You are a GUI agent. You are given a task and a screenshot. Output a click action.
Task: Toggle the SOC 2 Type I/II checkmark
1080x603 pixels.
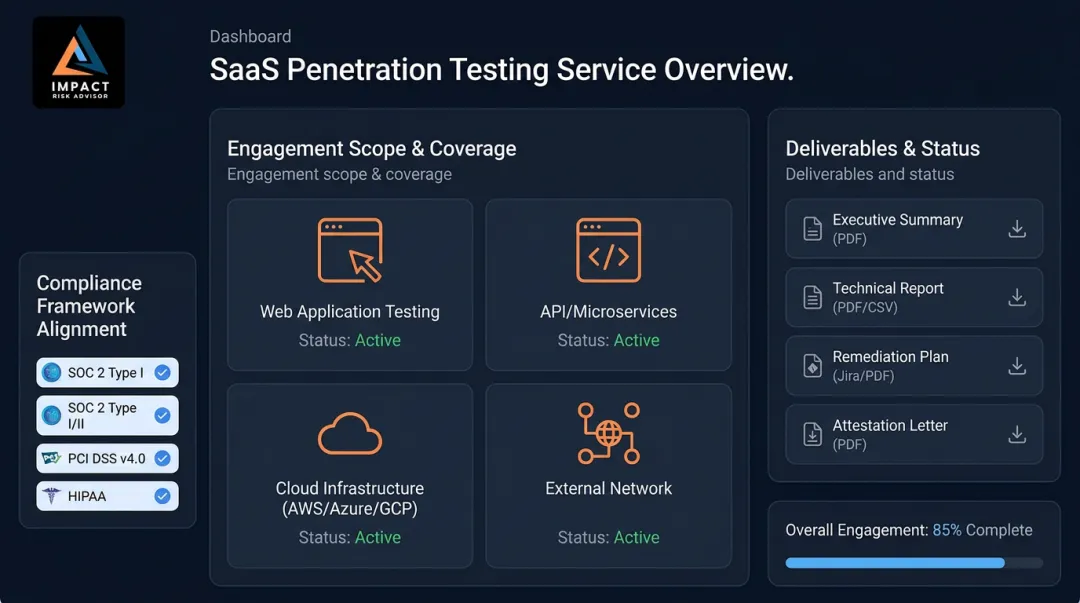(x=163, y=416)
